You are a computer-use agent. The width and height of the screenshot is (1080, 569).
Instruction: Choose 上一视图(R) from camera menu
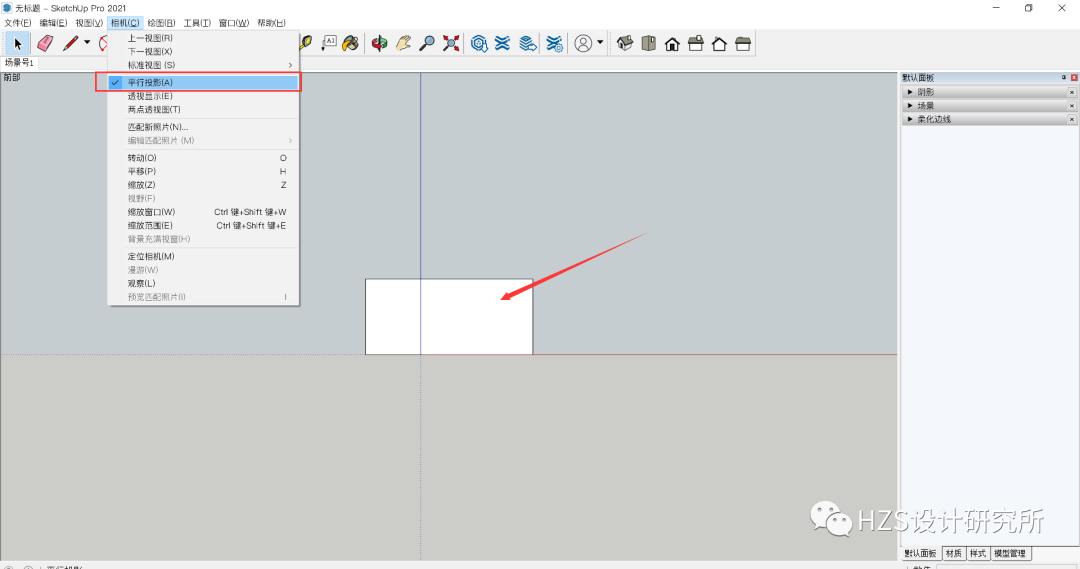[203, 38]
